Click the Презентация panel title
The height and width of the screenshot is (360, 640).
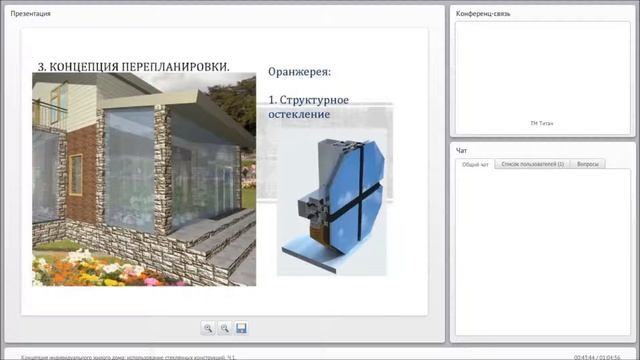[x=31, y=13]
